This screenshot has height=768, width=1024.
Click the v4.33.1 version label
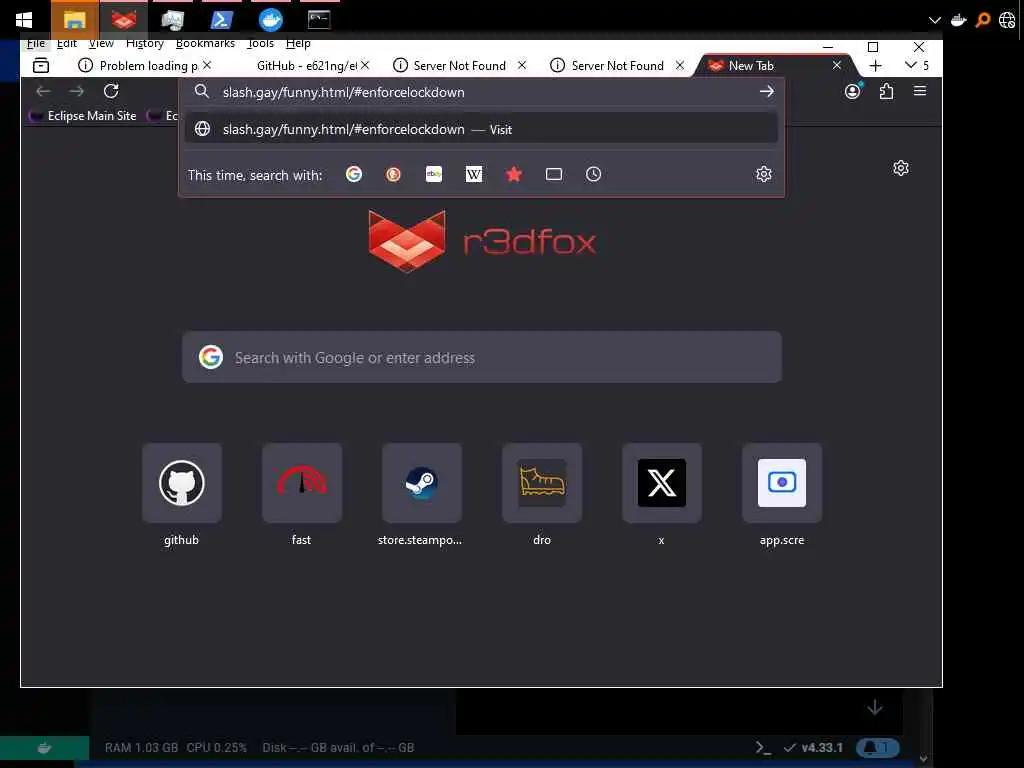coord(822,748)
